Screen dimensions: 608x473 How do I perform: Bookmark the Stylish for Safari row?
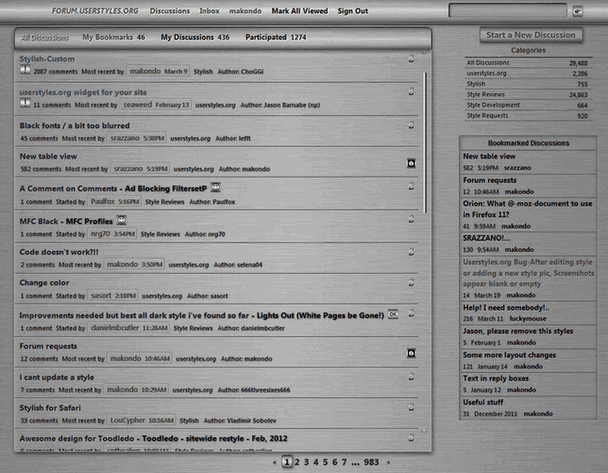pyautogui.click(x=411, y=407)
